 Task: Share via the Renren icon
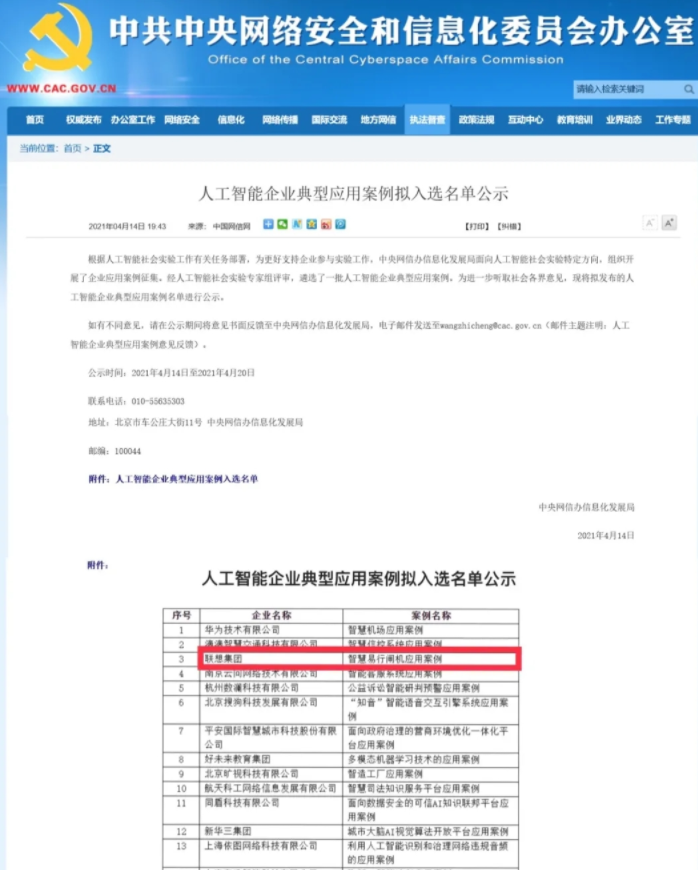pyautogui.click(x=297, y=224)
